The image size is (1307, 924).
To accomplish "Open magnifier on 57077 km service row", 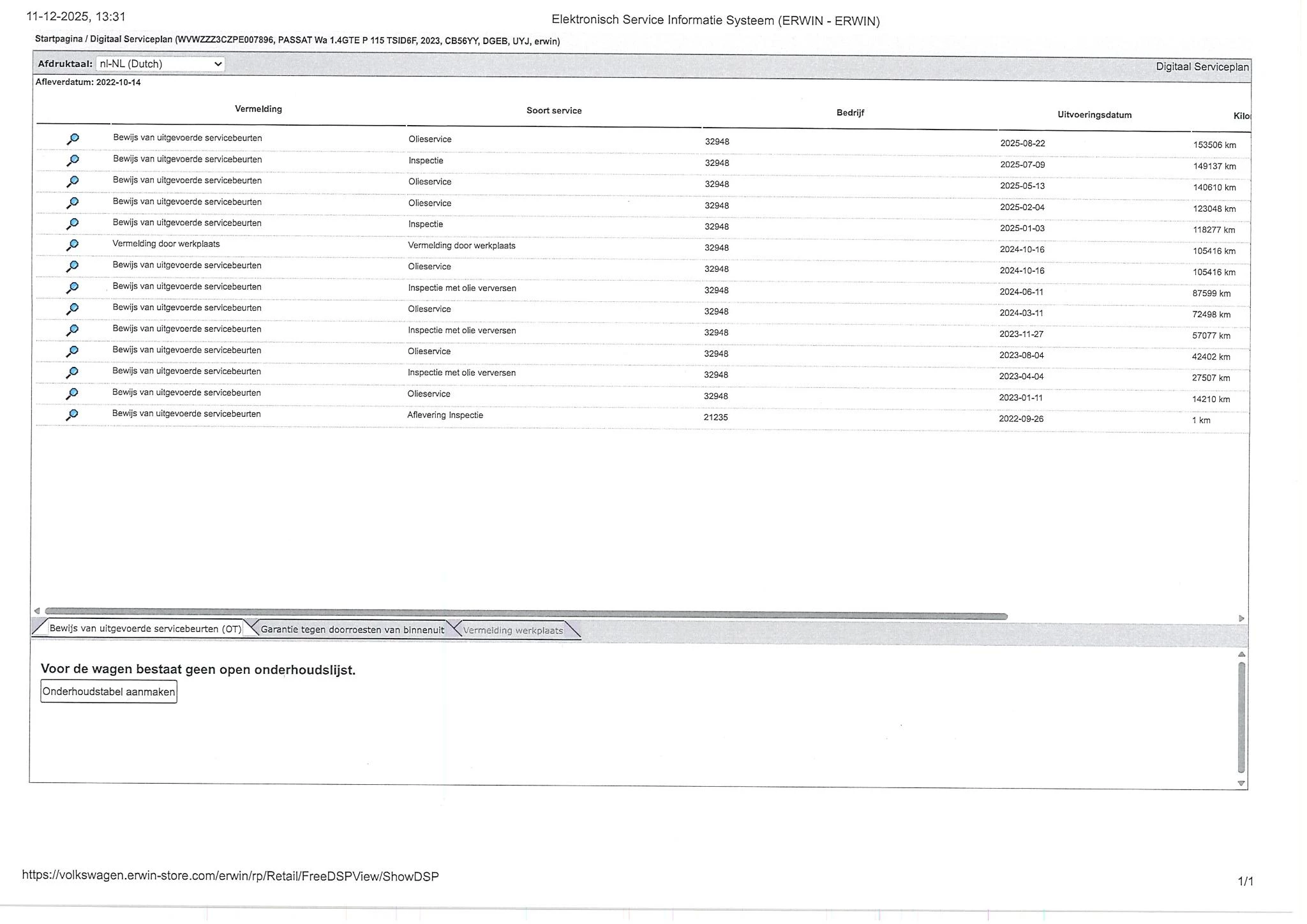I will click(x=73, y=330).
